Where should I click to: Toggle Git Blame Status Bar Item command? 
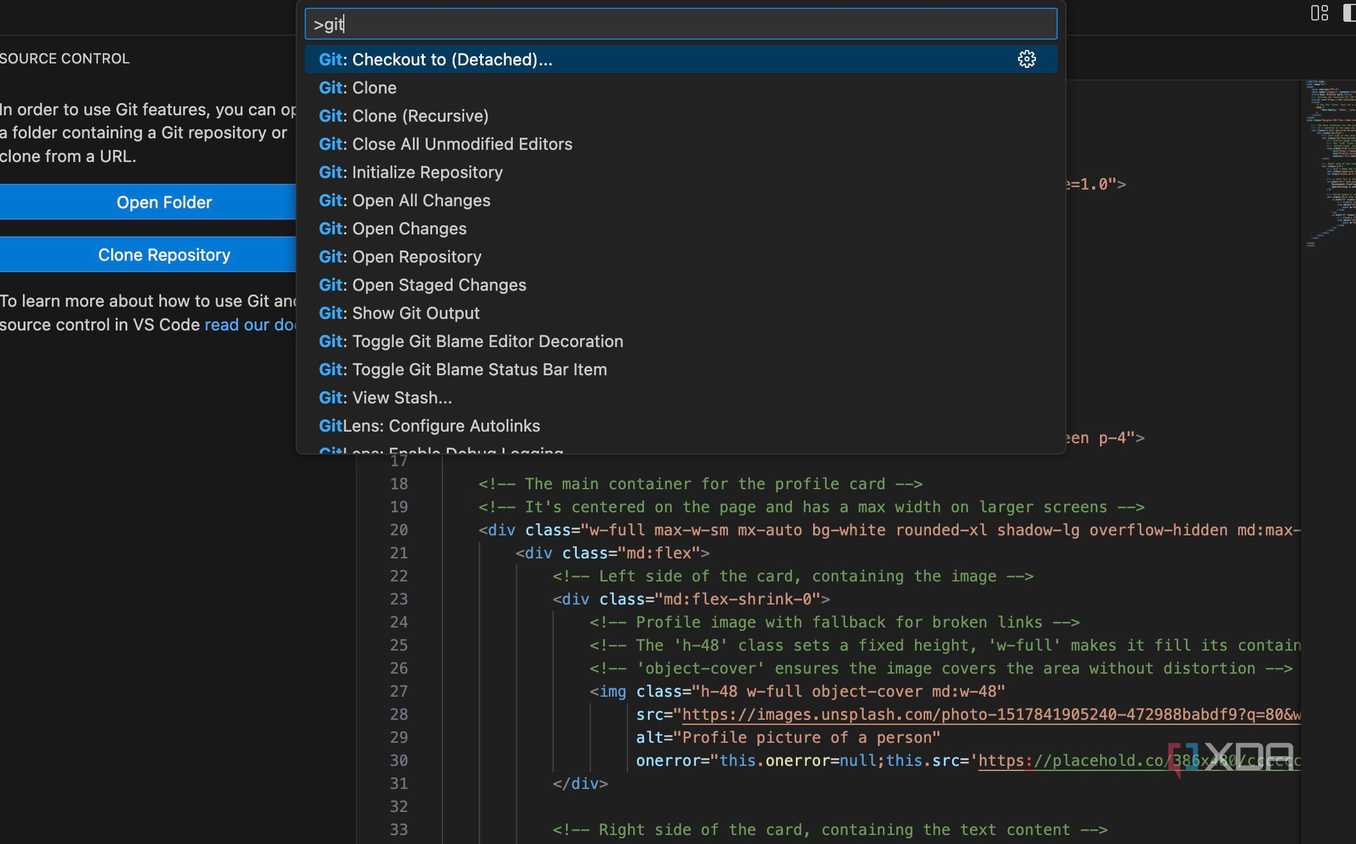681,369
